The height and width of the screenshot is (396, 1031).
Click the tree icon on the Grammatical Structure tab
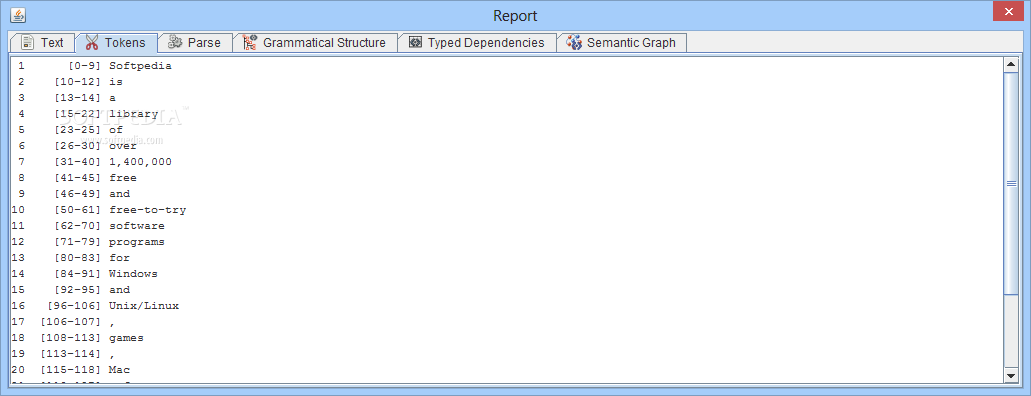[x=250, y=43]
